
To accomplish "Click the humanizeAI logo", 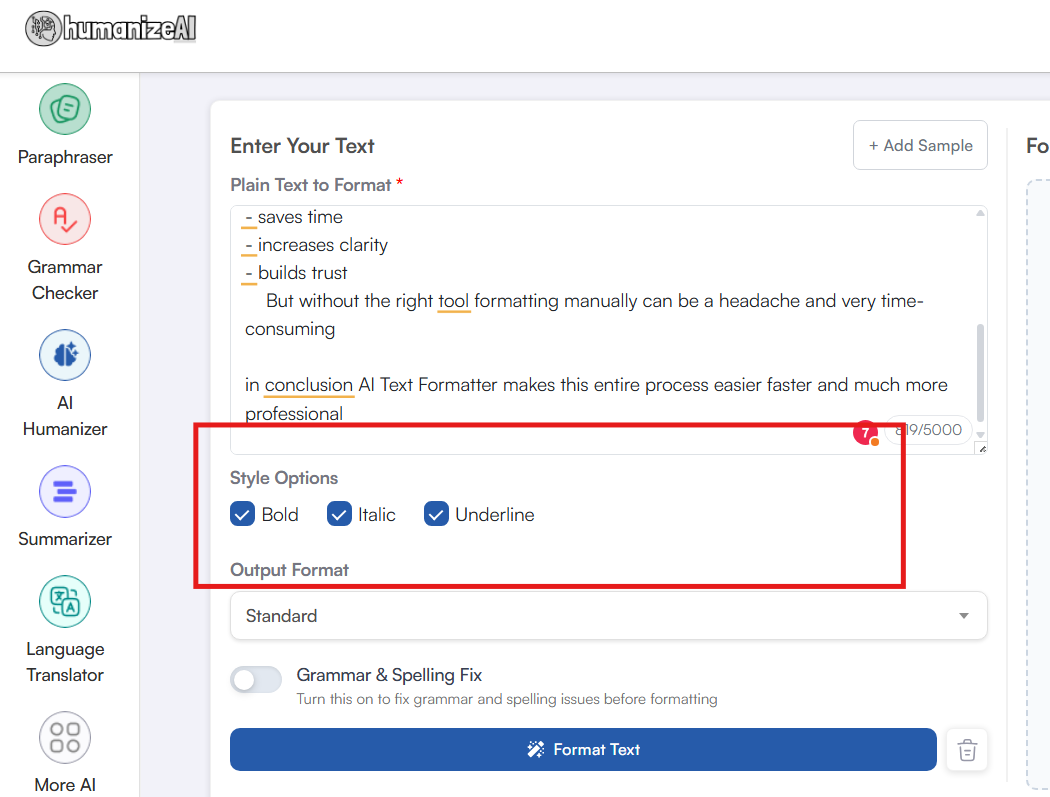I will tap(111, 29).
